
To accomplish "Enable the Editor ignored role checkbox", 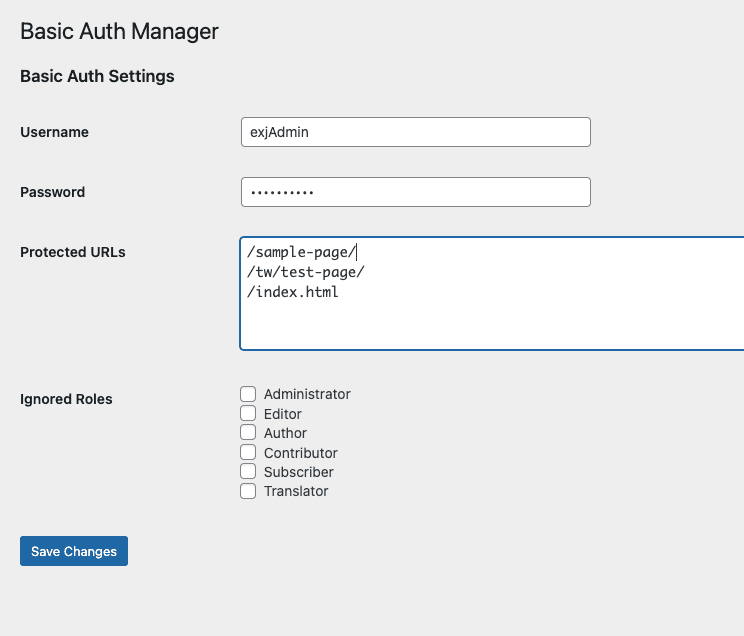I will point(248,413).
